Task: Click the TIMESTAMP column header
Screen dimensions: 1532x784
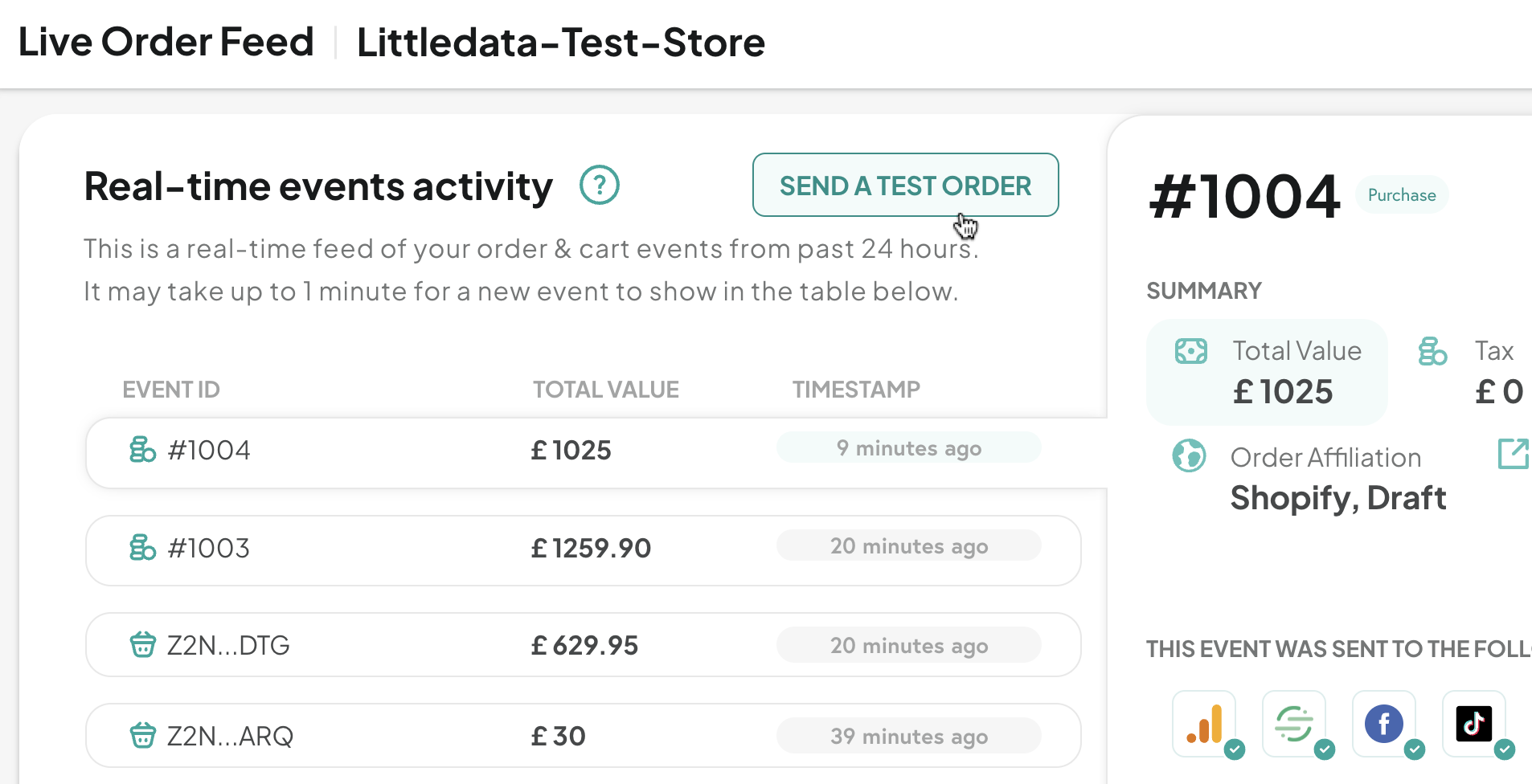Action: click(x=856, y=390)
